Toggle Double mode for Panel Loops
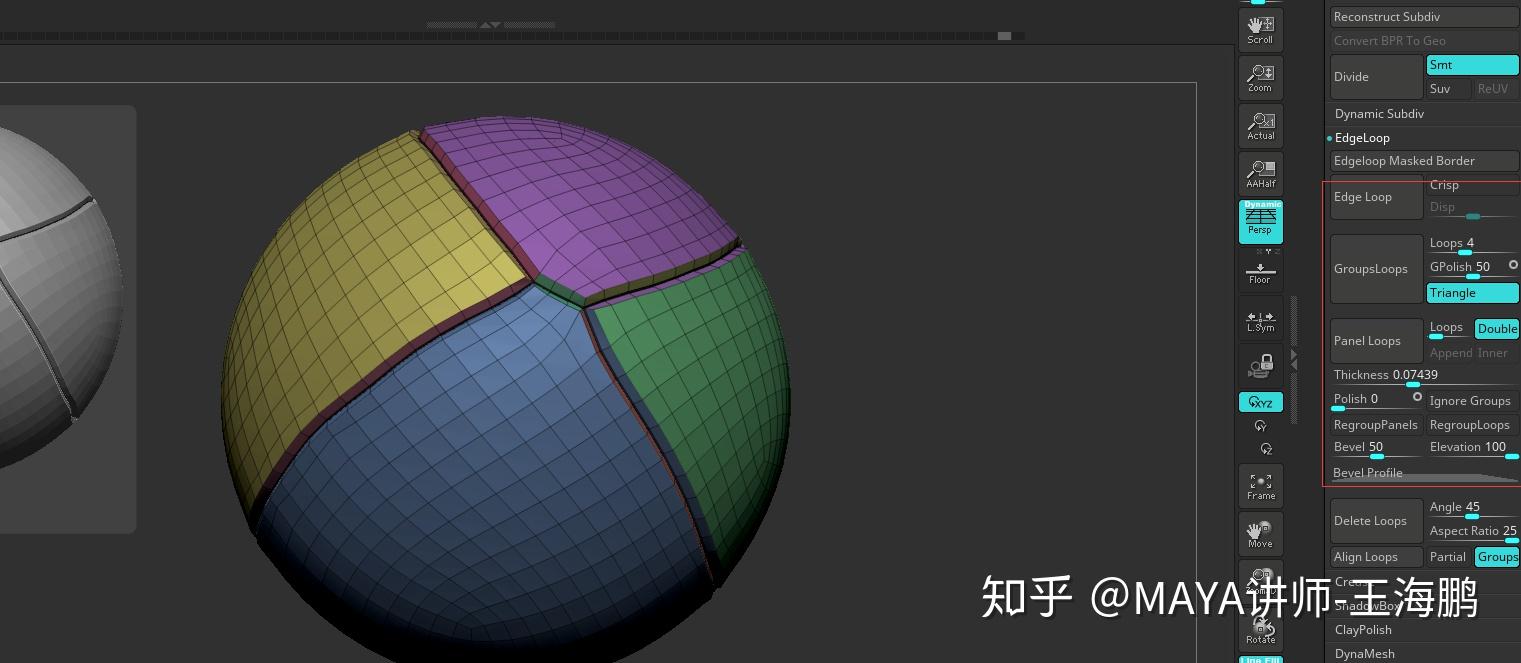The width and height of the screenshot is (1521, 663). coord(1496,328)
